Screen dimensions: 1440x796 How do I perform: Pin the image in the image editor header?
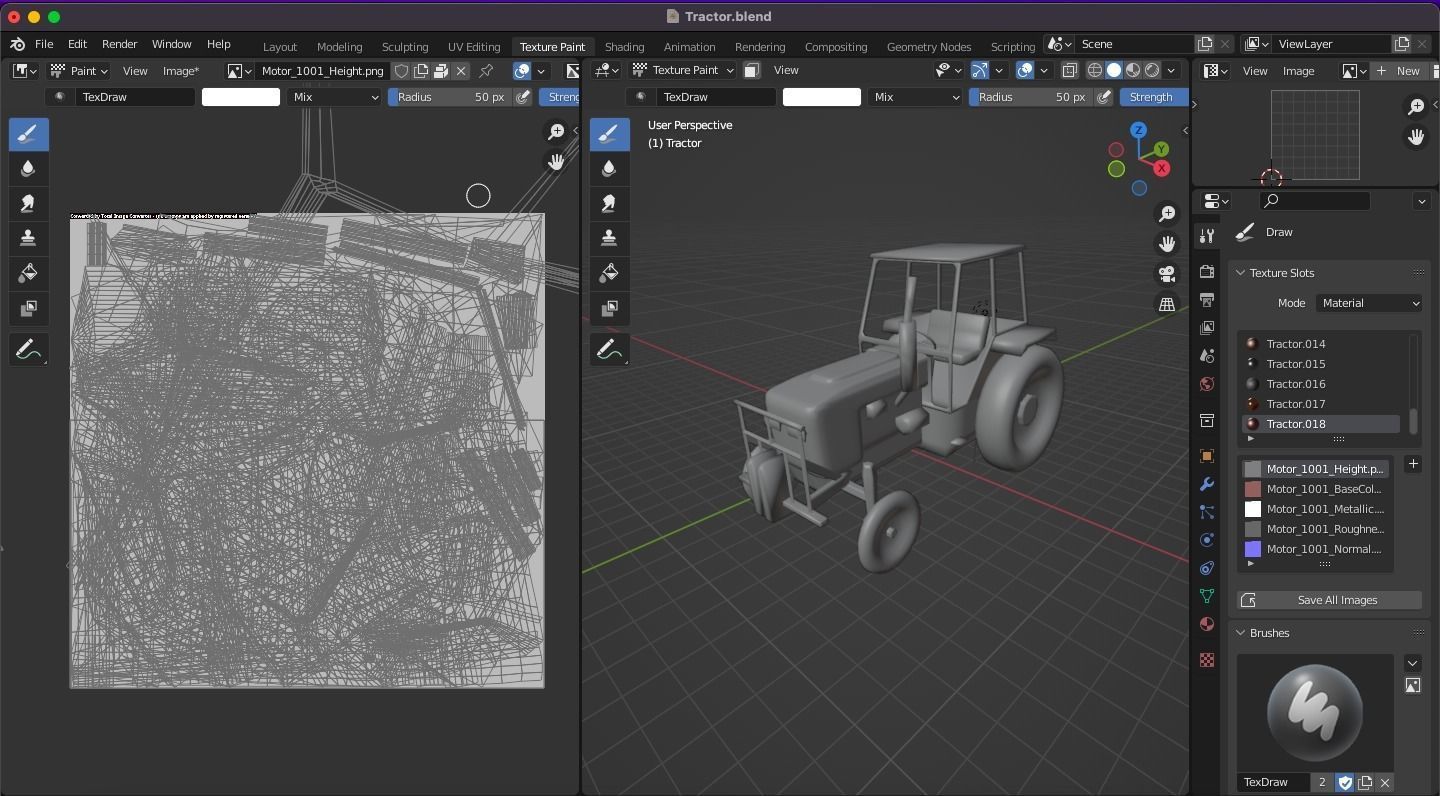click(486, 71)
